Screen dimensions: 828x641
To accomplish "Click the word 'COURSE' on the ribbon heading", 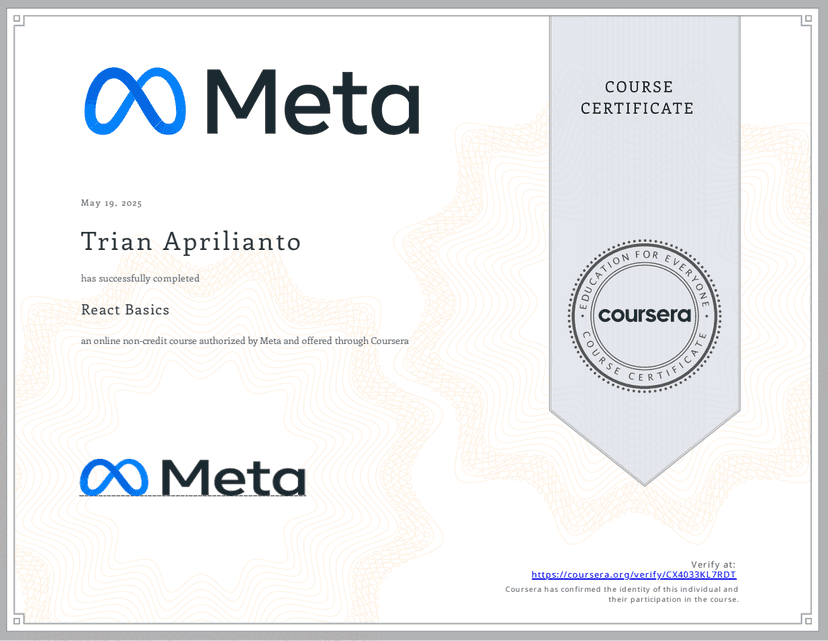I will point(638,87).
